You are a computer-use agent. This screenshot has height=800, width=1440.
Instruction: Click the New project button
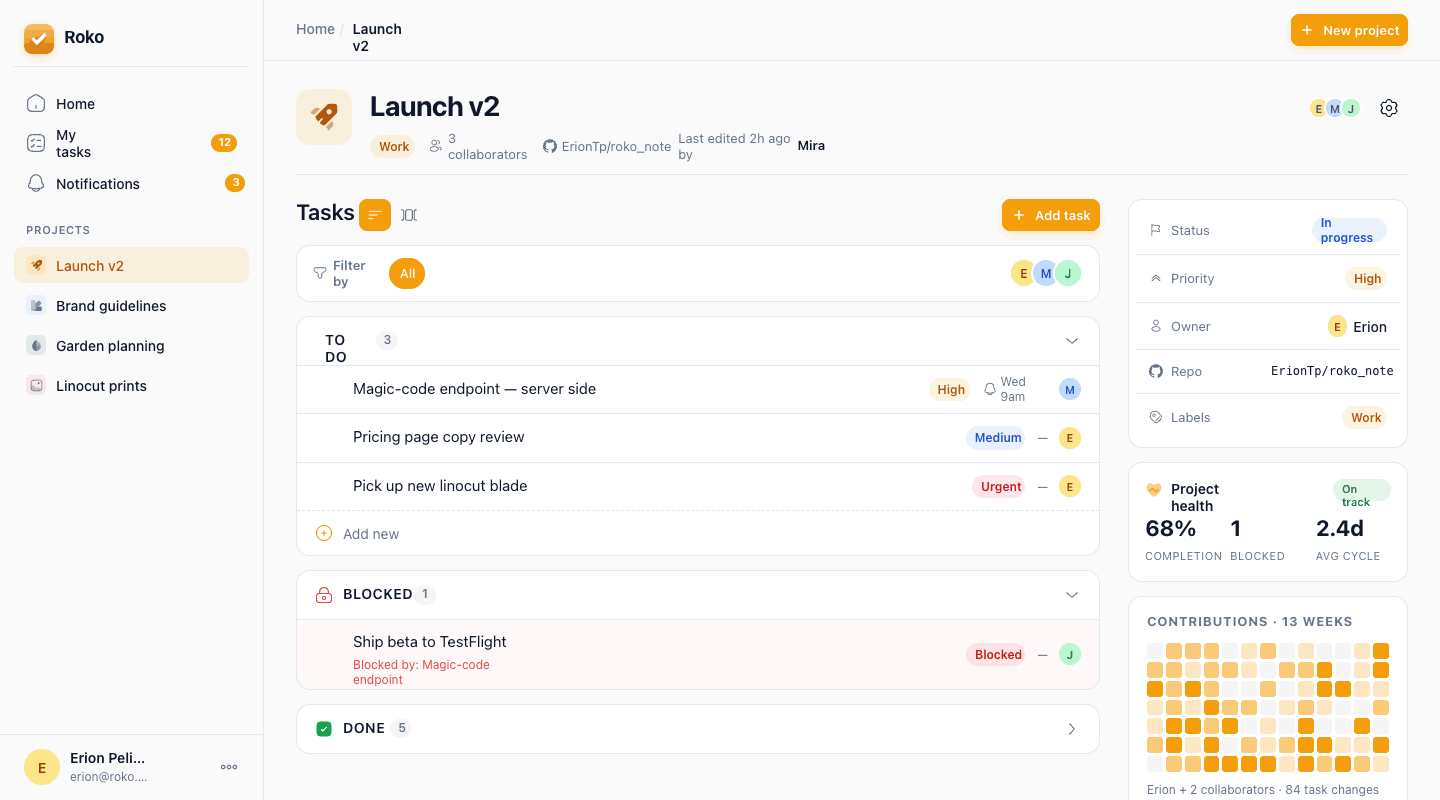coord(1349,30)
